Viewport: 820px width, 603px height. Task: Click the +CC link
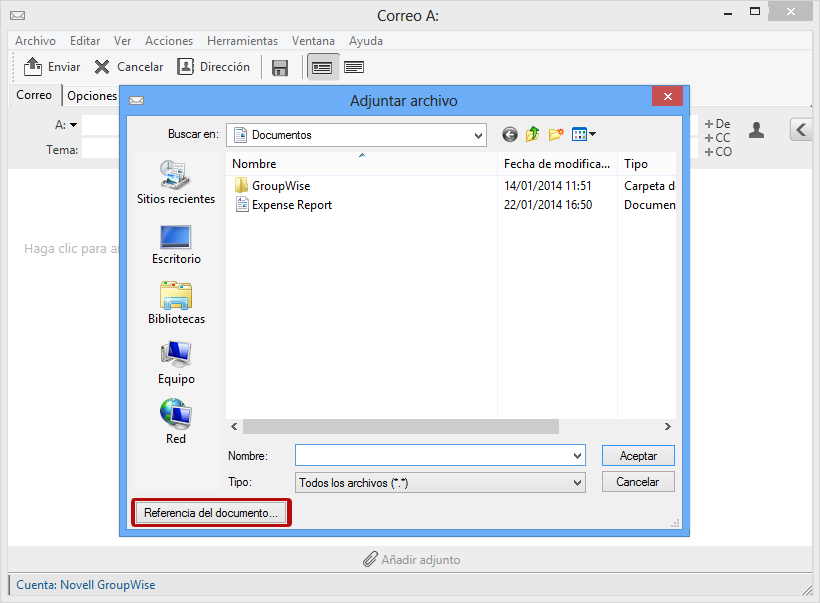pyautogui.click(x=717, y=138)
